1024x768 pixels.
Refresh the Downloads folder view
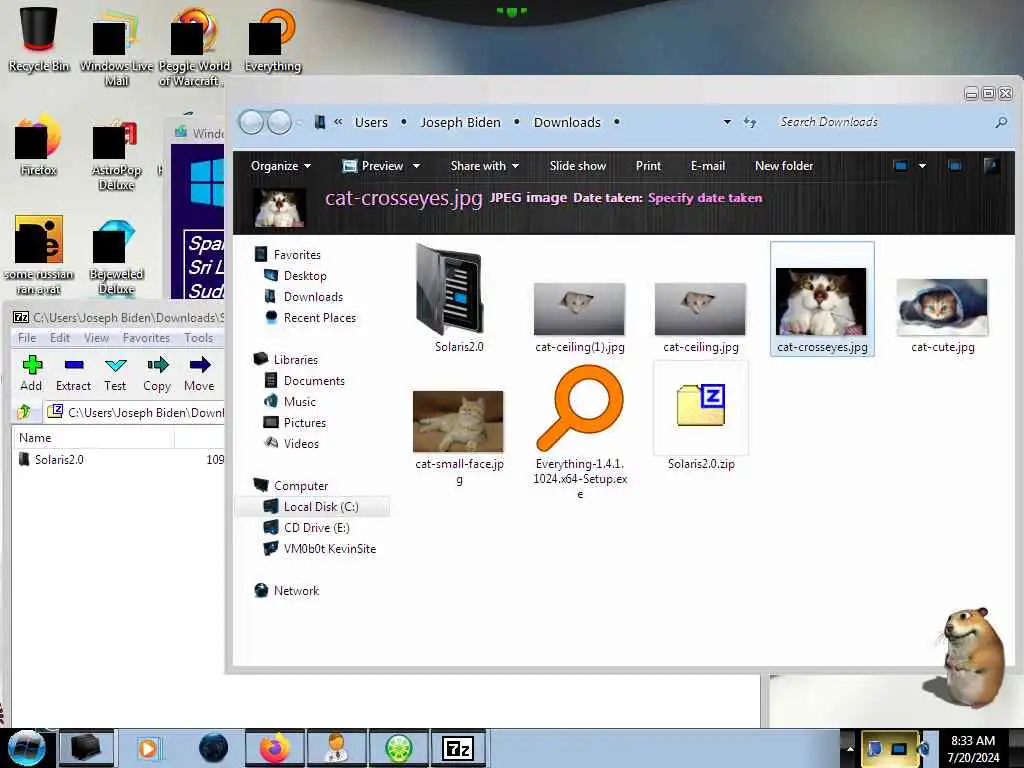[x=750, y=122]
